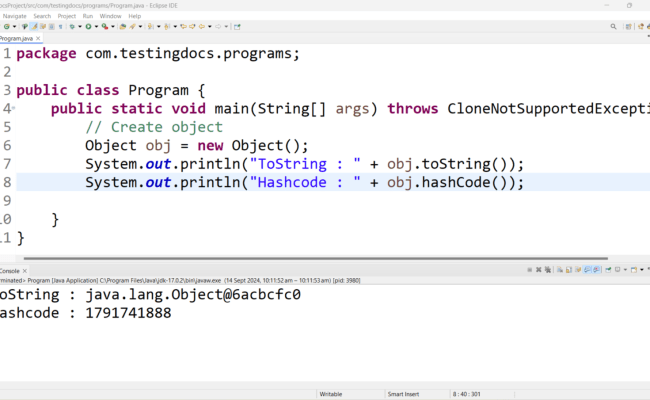Toggle Show Console on Standard Out change

point(587,270)
